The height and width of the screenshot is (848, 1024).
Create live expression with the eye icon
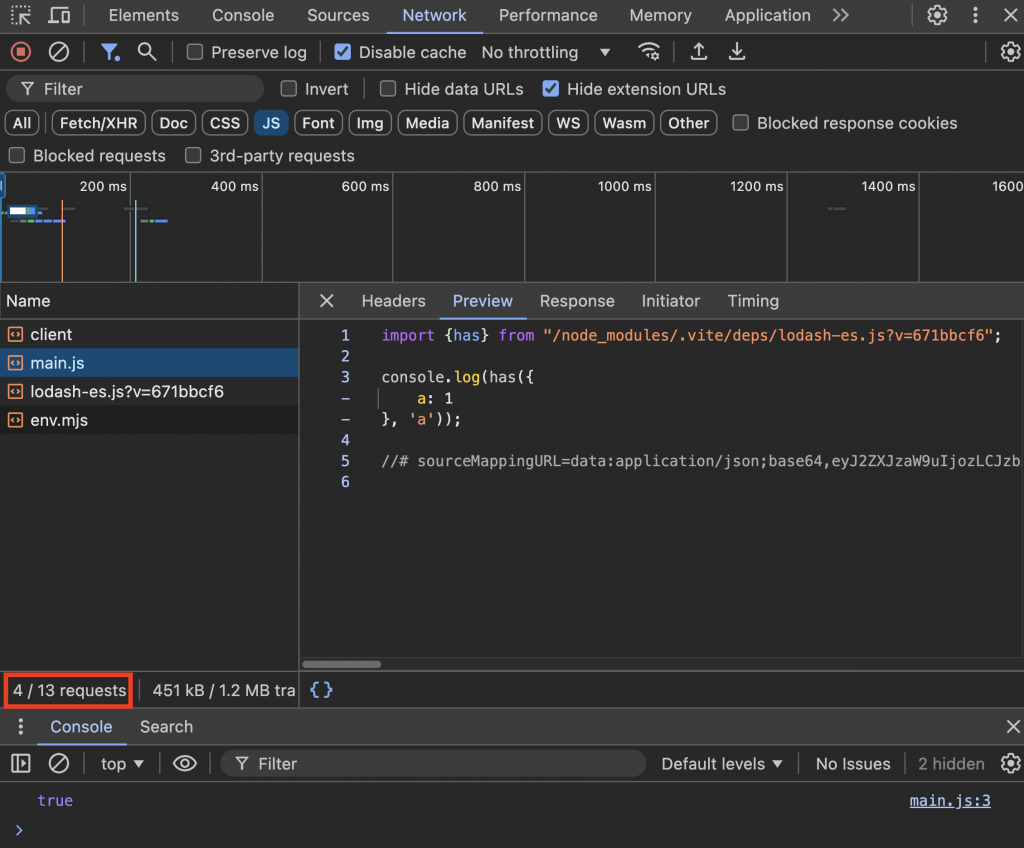click(184, 764)
